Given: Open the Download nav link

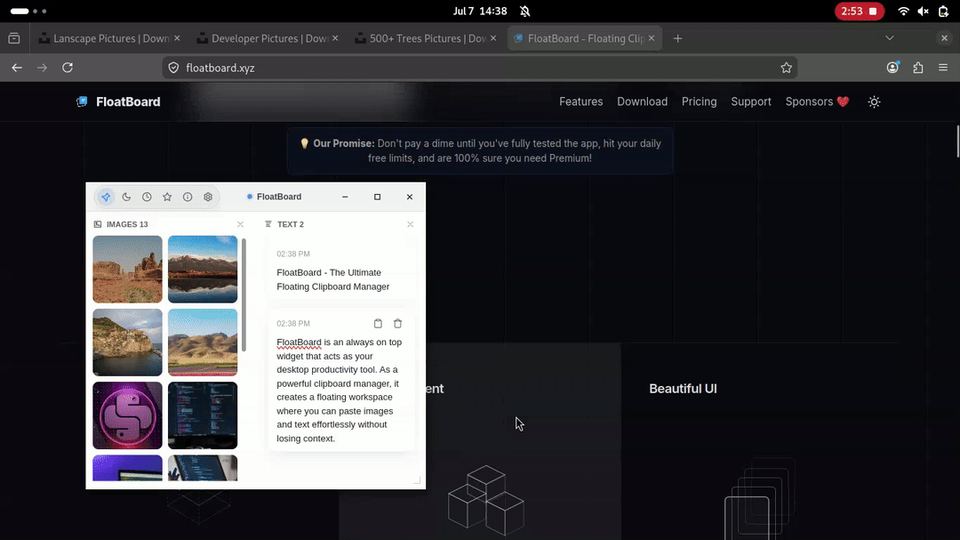Looking at the screenshot, I should tap(642, 102).
